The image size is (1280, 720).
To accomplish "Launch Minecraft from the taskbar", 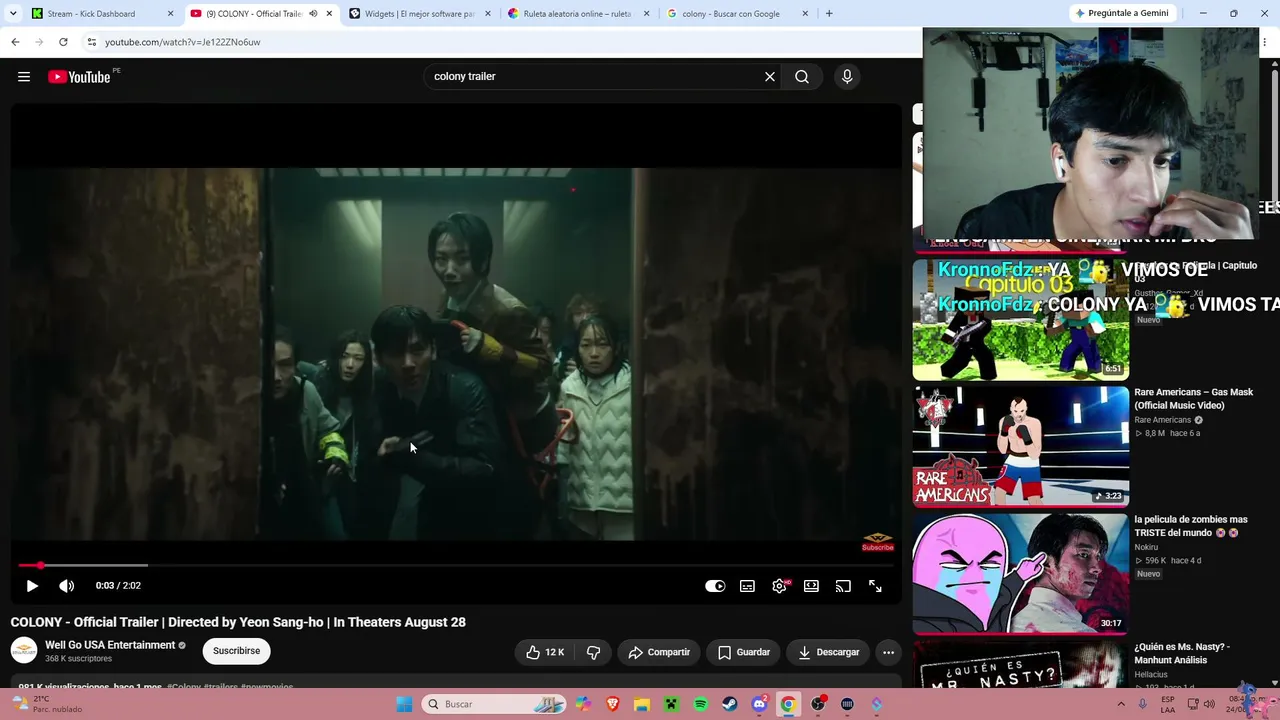I will pos(671,705).
